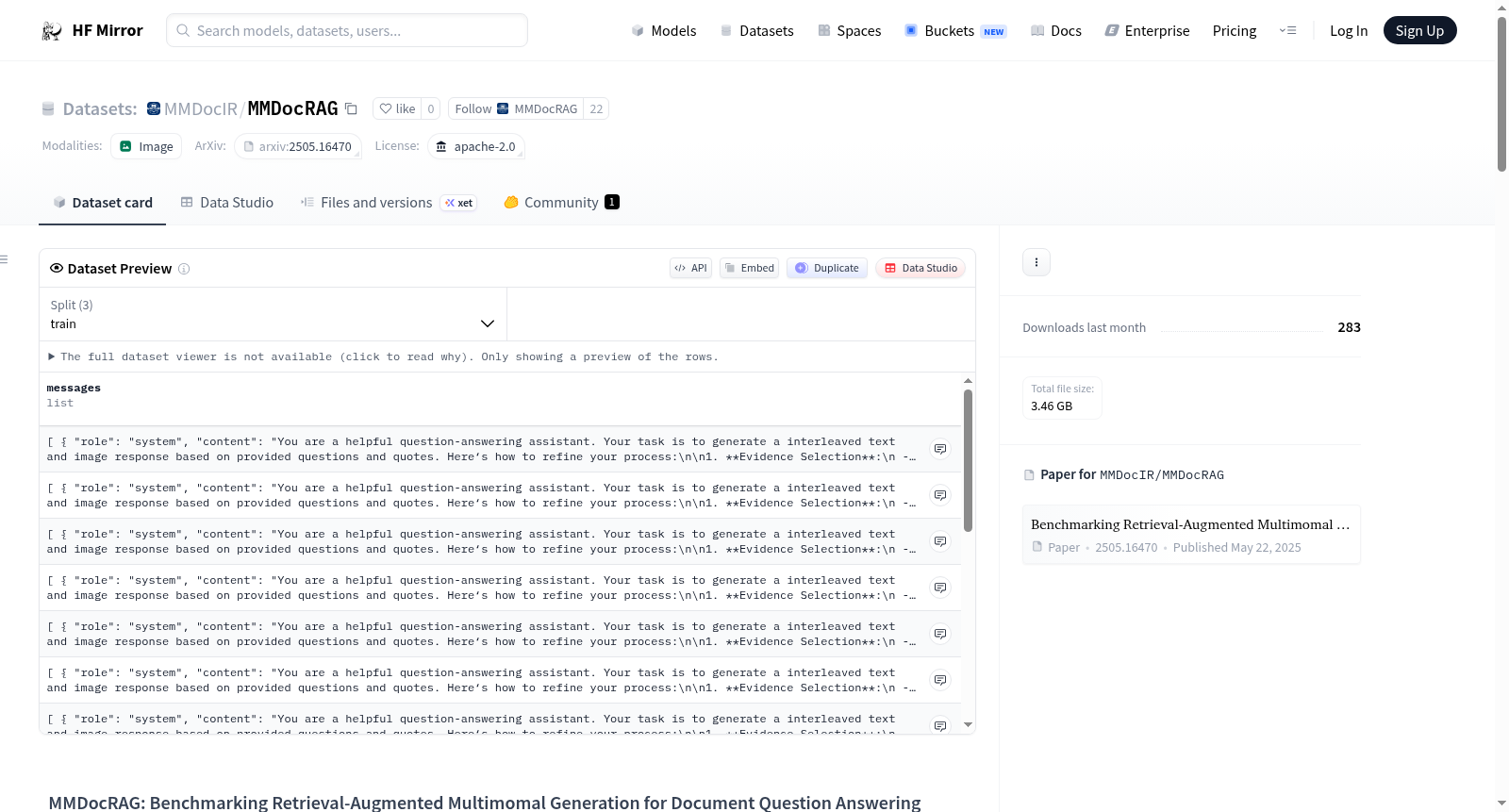Click the API button in Dataset Preview
1509x812 pixels.
click(690, 268)
